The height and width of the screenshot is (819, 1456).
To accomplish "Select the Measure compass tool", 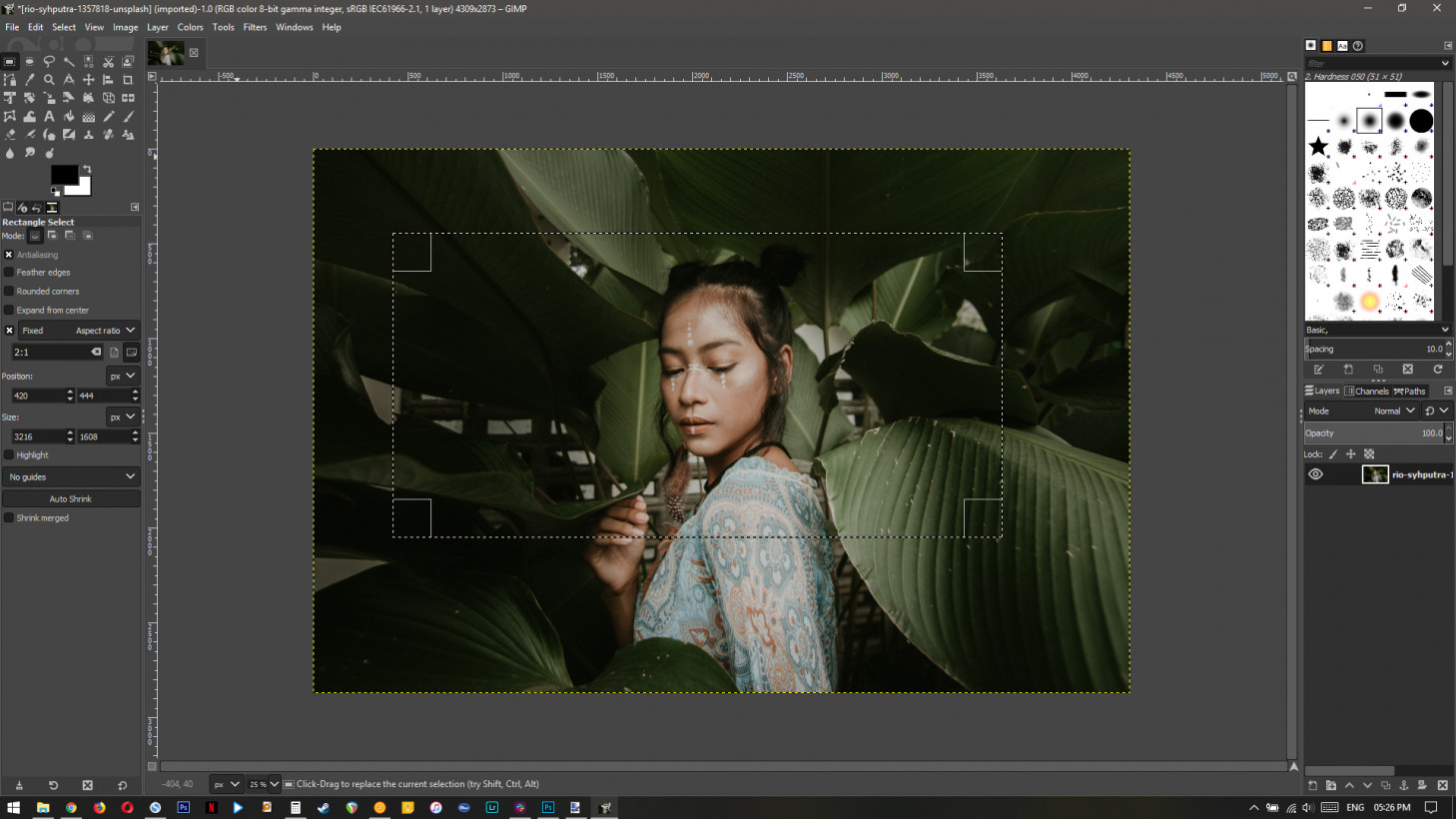I will coord(69,80).
